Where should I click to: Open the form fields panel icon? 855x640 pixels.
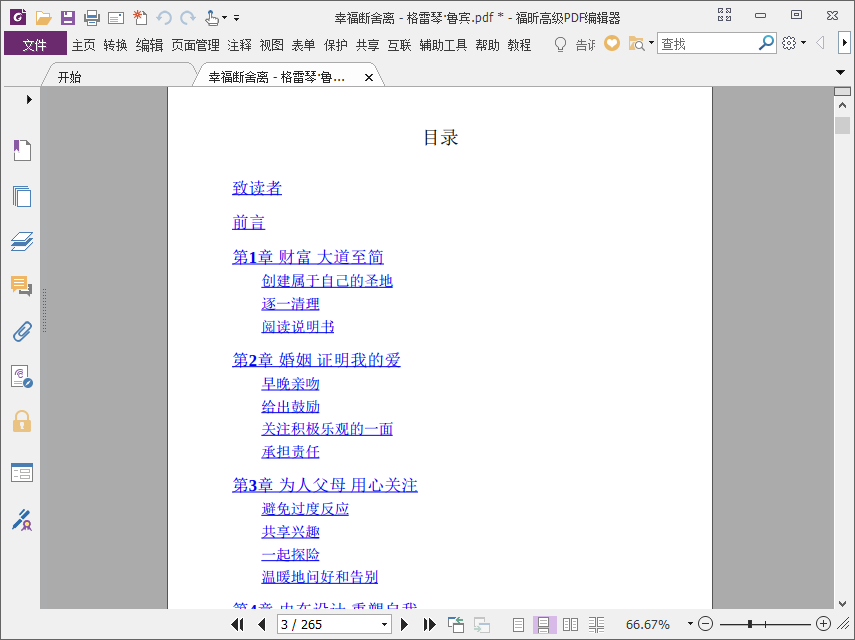coord(22,473)
